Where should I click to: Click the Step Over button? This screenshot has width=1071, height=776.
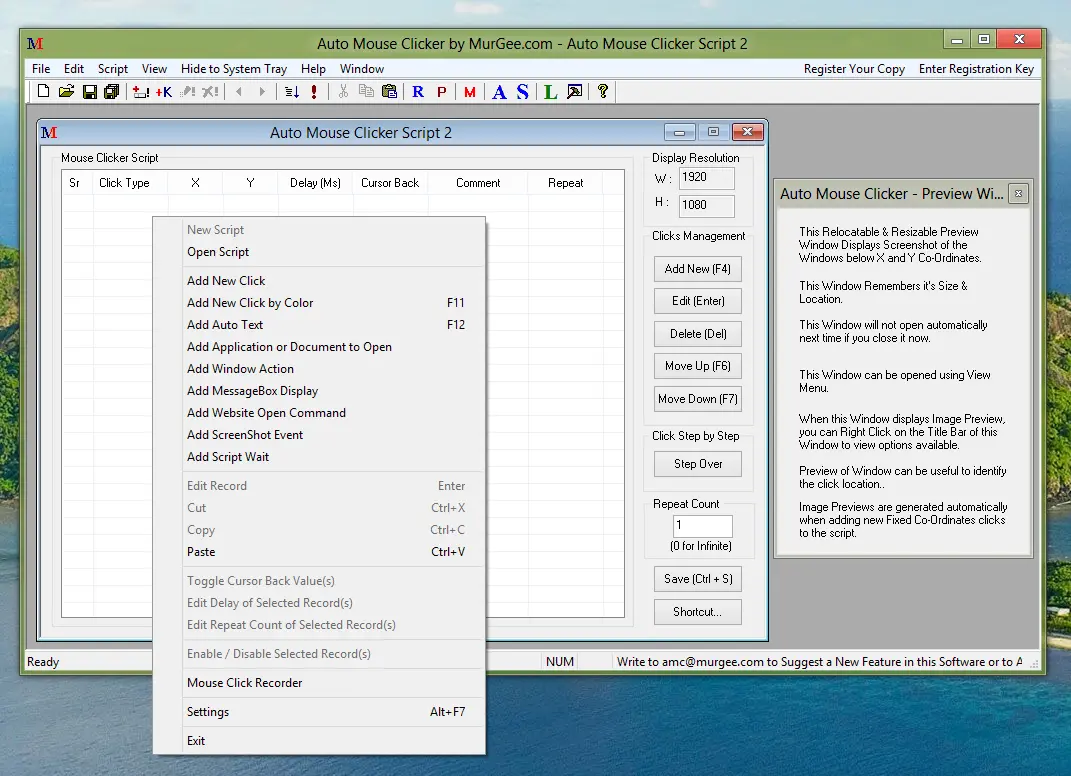pyautogui.click(x=697, y=464)
